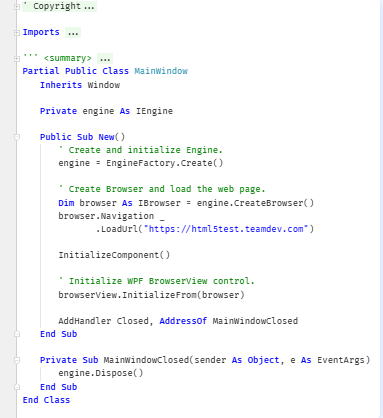Click the ellipsis box after Imports
This screenshot has width=383, height=418.
point(73,33)
